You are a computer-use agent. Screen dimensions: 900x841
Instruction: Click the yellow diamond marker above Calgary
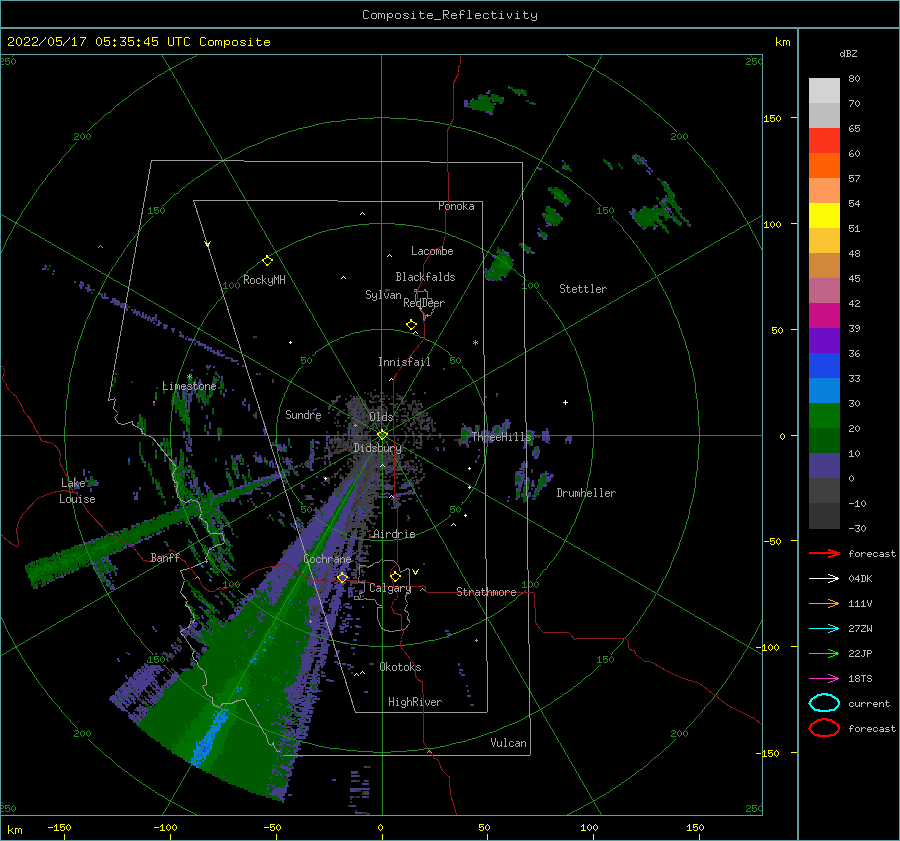(395, 576)
